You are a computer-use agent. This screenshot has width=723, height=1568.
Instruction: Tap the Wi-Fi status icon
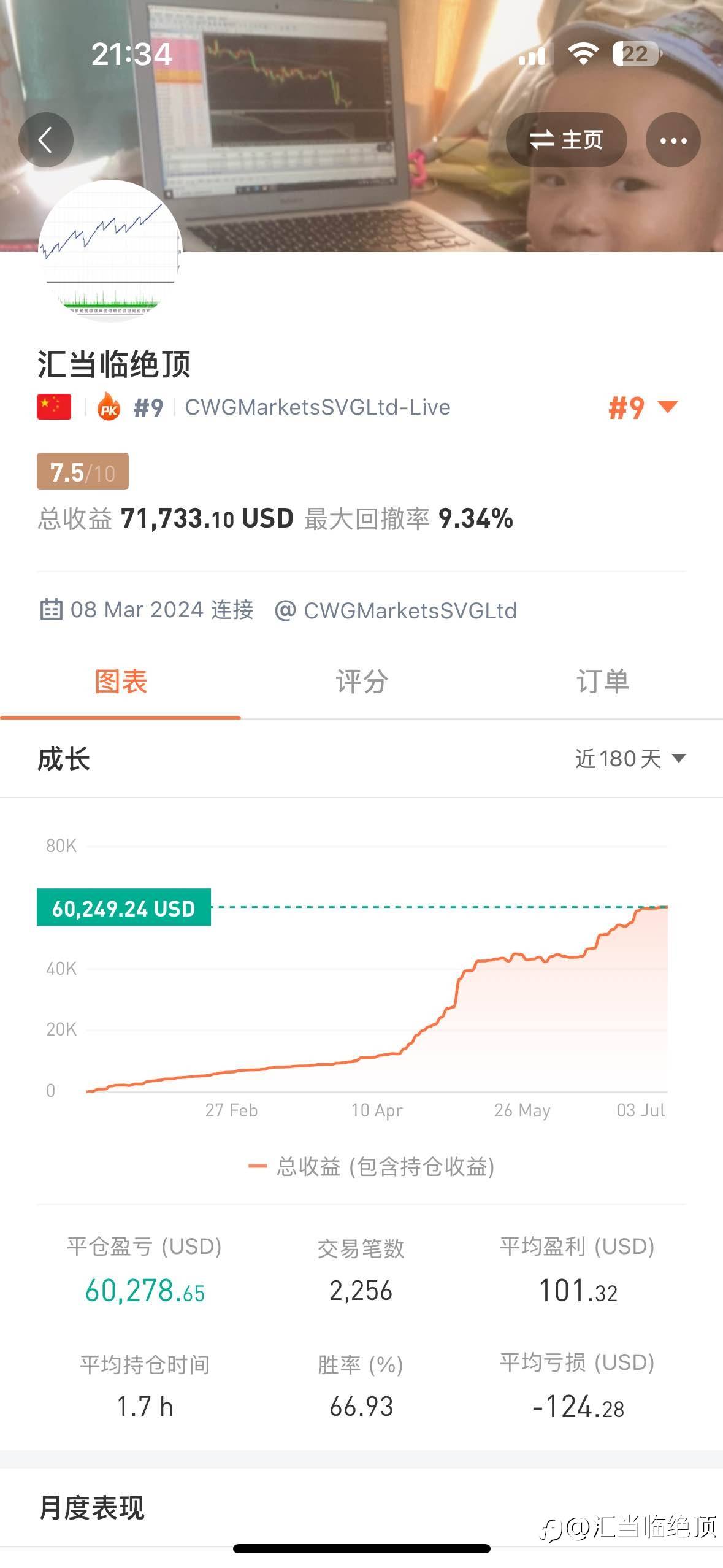click(x=583, y=54)
